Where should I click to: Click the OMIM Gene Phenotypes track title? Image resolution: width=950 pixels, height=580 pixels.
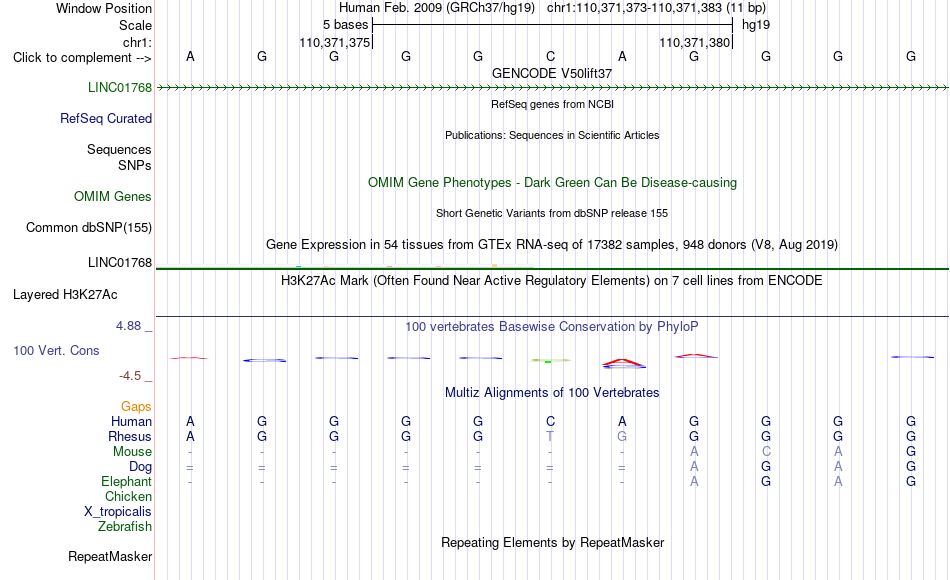553,182
